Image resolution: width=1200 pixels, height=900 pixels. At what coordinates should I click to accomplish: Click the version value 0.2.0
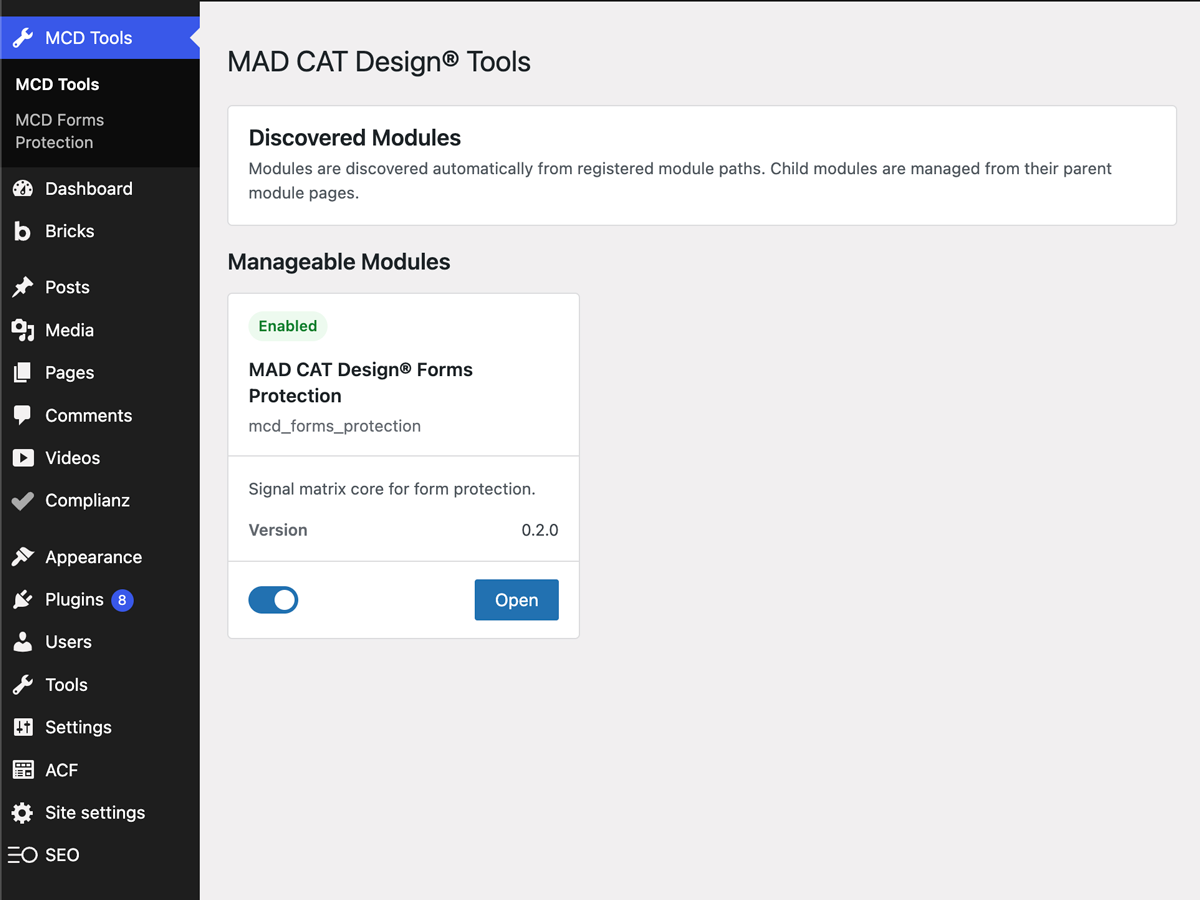(540, 530)
